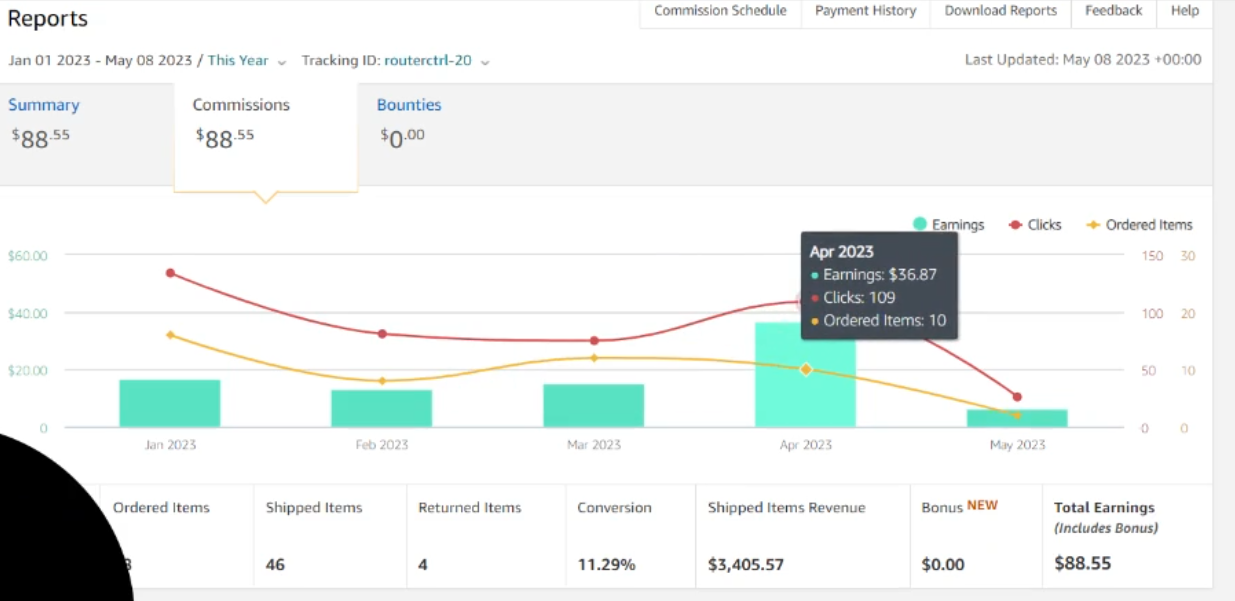Click the Total Earnings heading
Screen dimensions: 1235x601
pyautogui.click(x=1104, y=508)
